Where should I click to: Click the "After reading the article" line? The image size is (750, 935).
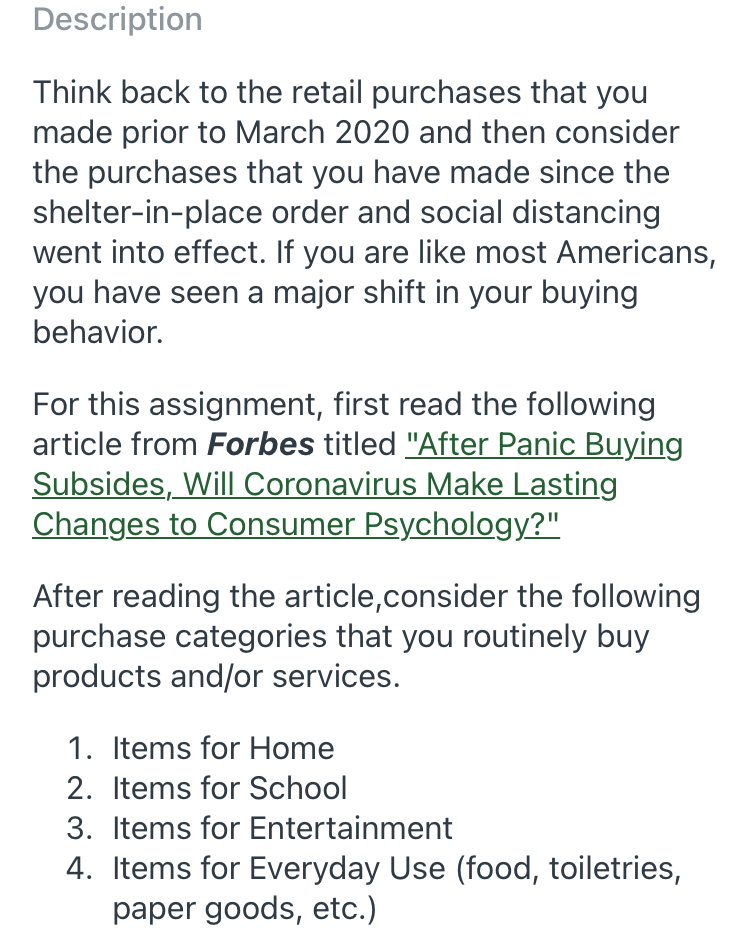click(366, 597)
